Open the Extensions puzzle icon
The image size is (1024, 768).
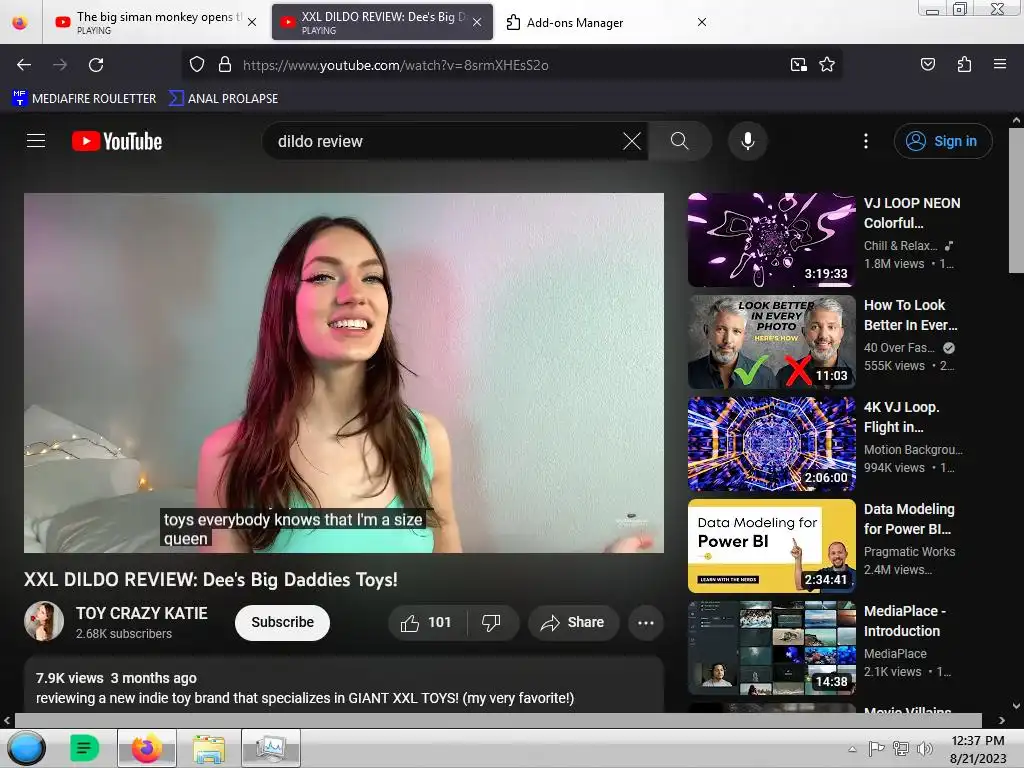(964, 64)
